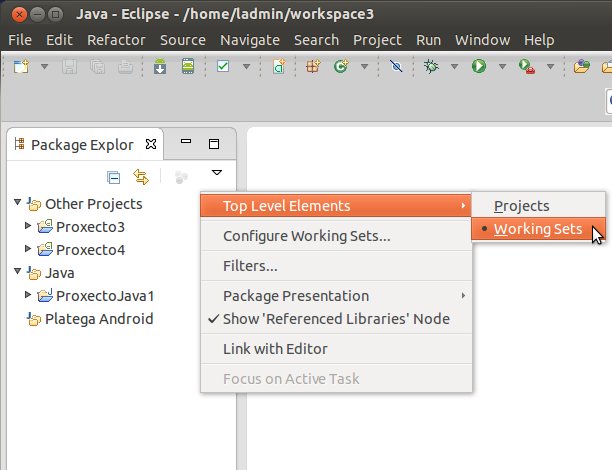Click the Android Lint check icon
This screenshot has height=470, width=612.
pos(223,66)
